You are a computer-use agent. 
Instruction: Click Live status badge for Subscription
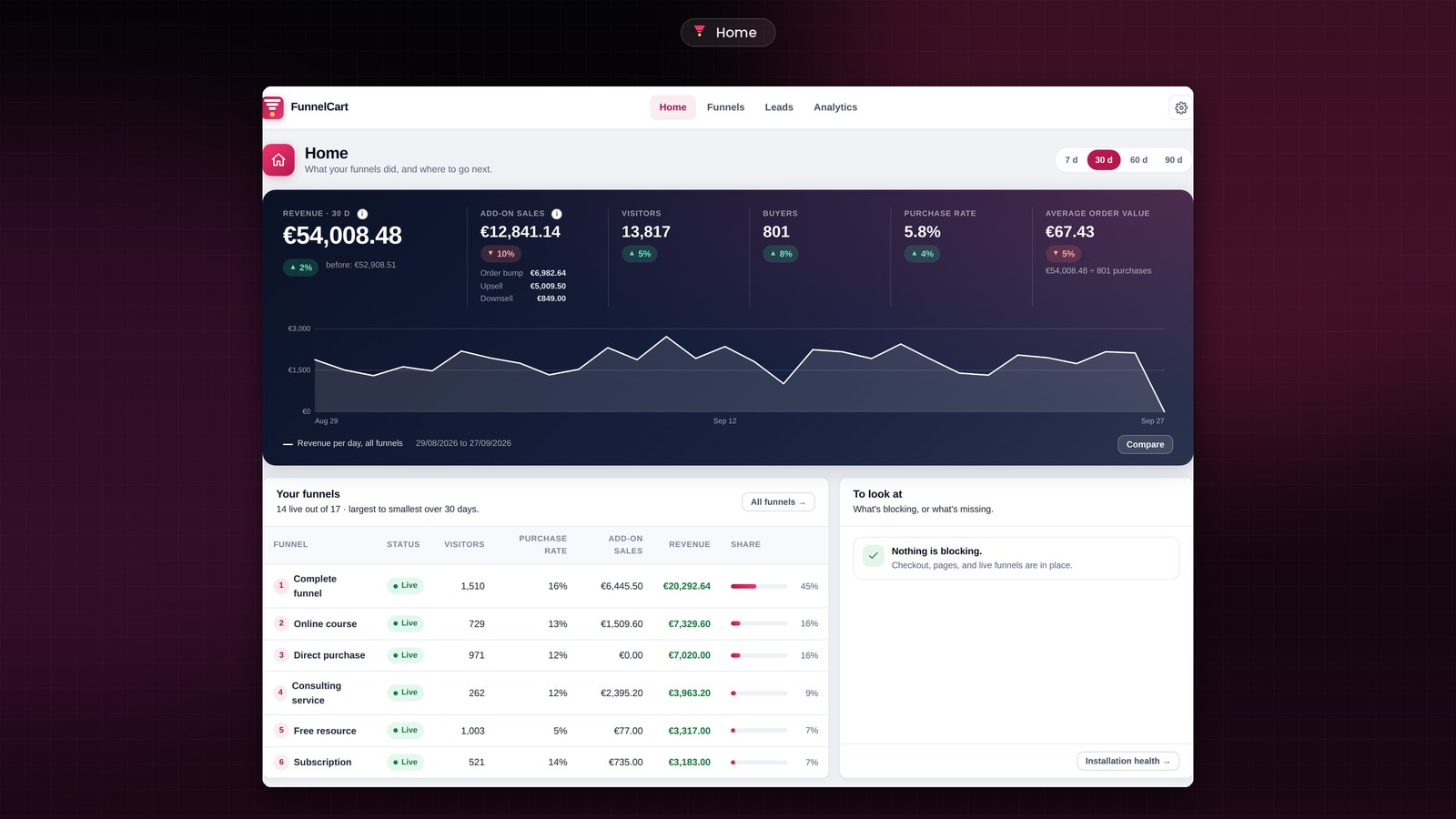[x=405, y=763]
